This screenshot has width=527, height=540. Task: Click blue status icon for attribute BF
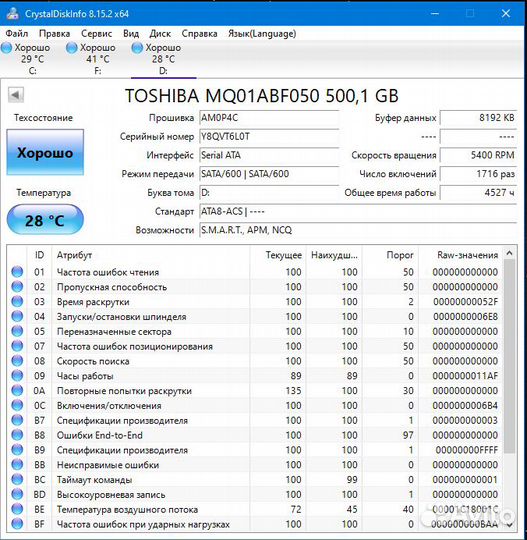[17, 523]
